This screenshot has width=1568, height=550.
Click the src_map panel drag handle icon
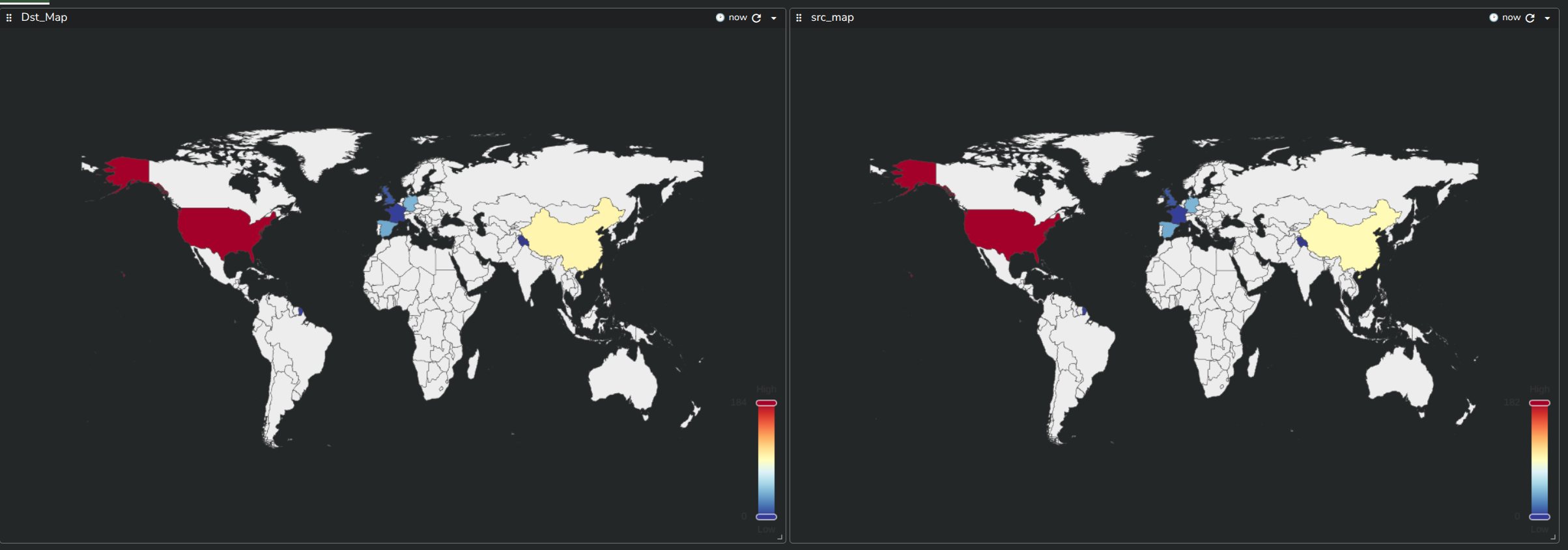[799, 18]
